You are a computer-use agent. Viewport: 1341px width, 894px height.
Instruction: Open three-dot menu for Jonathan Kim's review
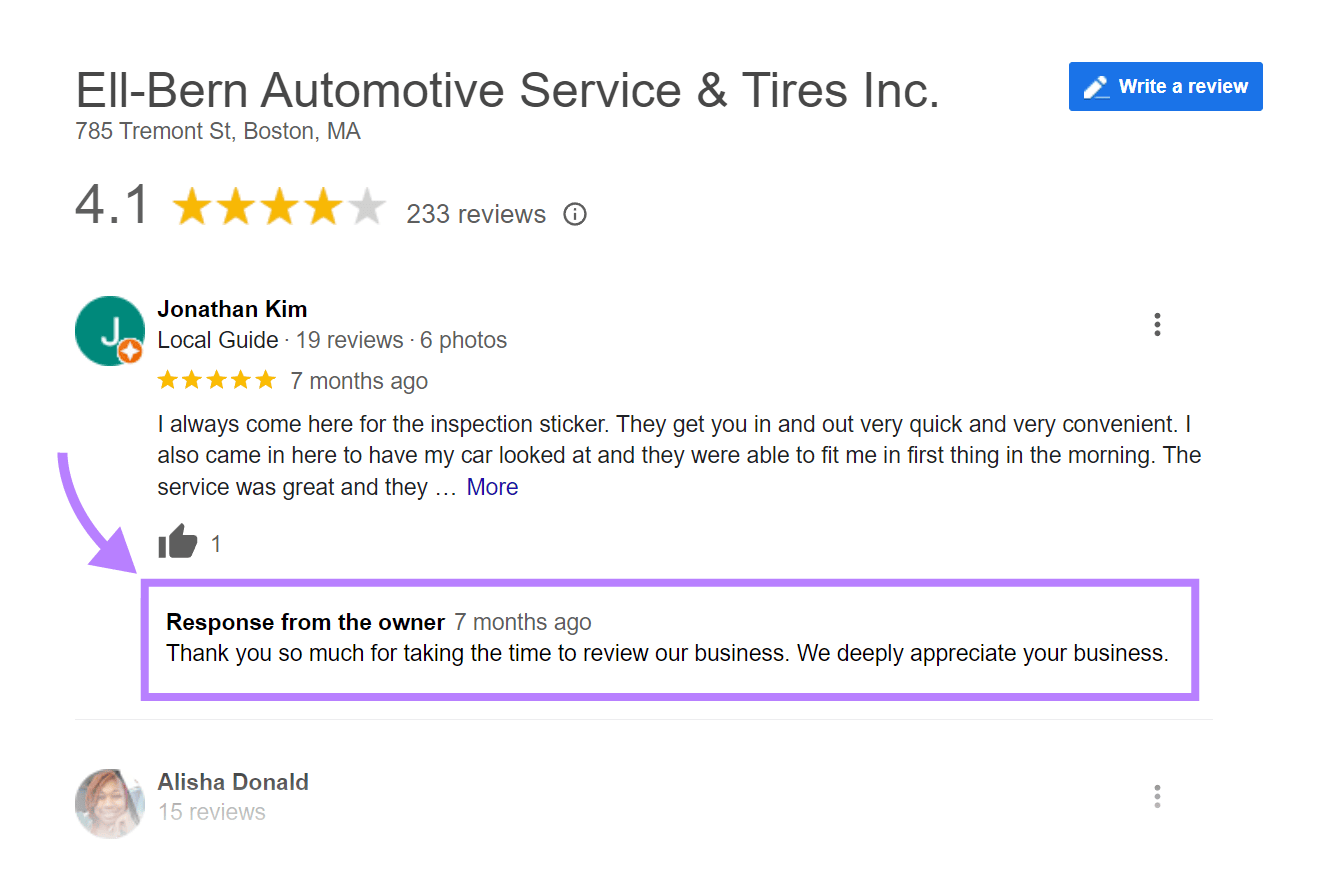click(1157, 324)
